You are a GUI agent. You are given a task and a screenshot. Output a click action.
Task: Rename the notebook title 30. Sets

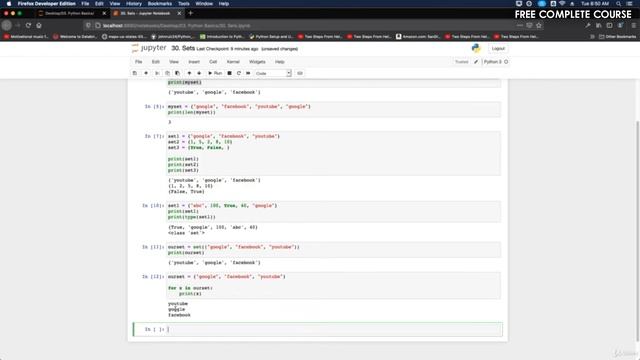(x=183, y=48)
